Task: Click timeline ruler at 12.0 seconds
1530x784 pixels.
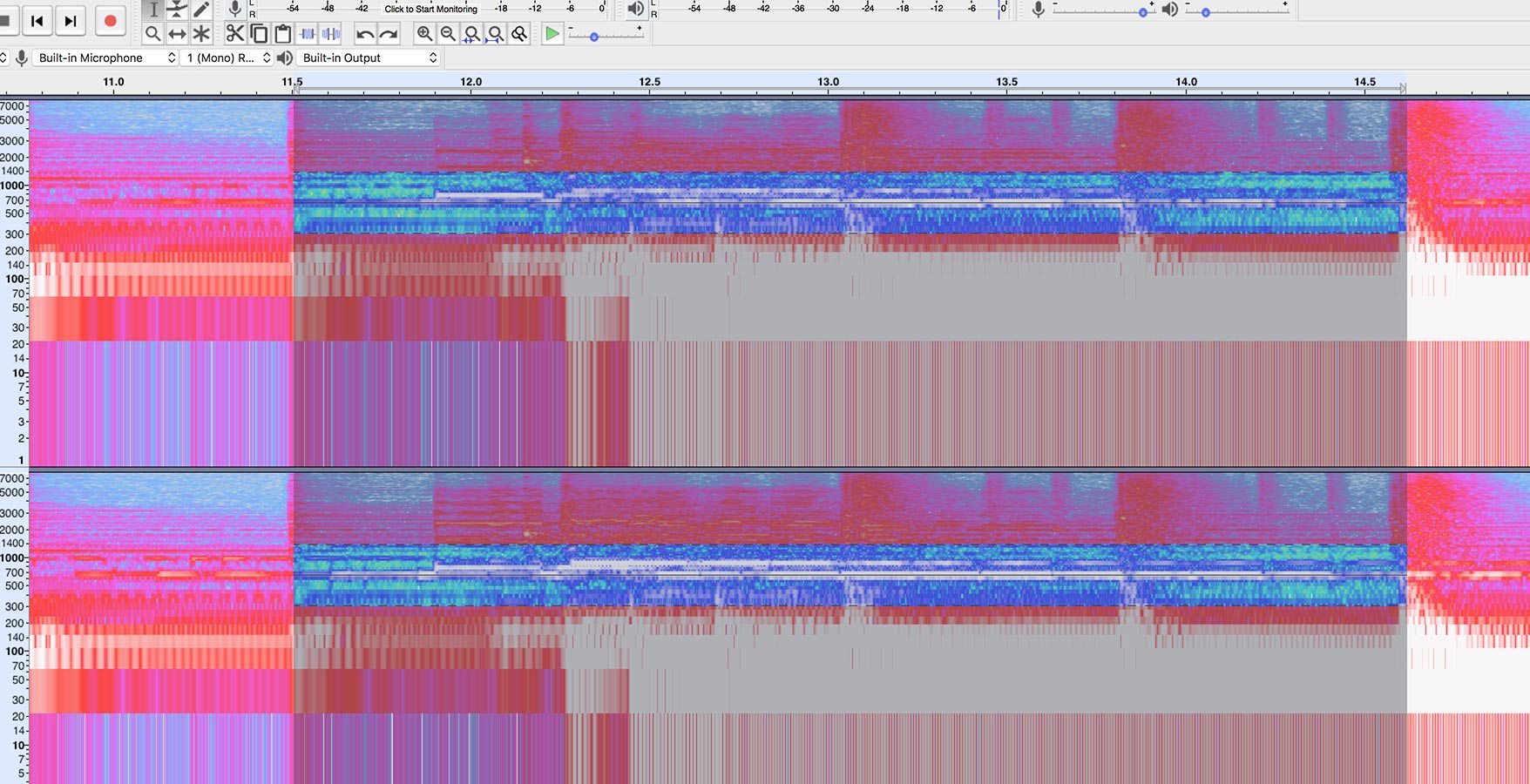Action: coord(471,82)
